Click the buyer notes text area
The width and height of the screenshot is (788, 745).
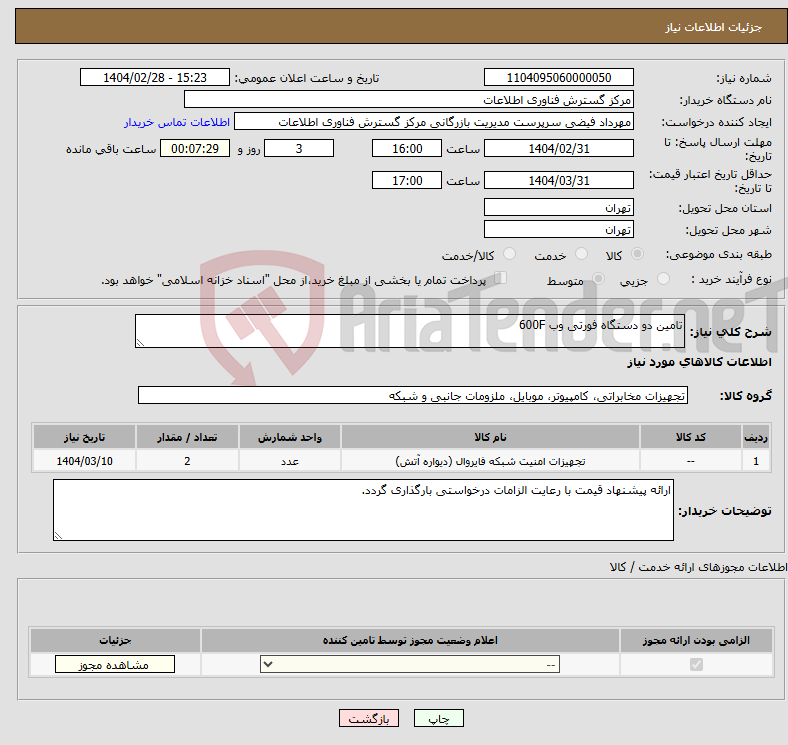(x=363, y=510)
